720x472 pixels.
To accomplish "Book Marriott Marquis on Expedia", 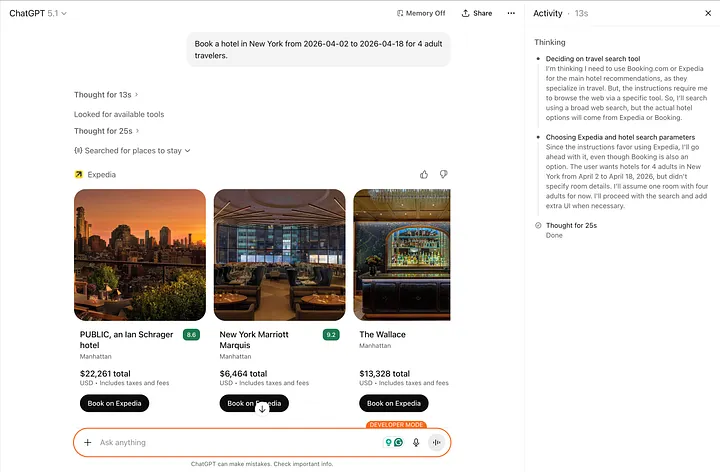I will click(254, 403).
